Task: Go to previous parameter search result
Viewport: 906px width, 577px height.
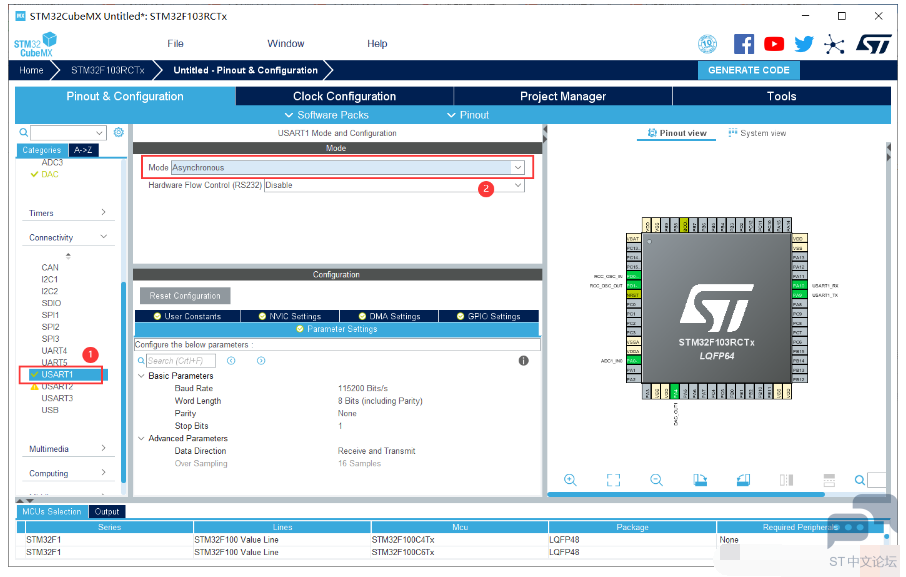Action: point(231,361)
